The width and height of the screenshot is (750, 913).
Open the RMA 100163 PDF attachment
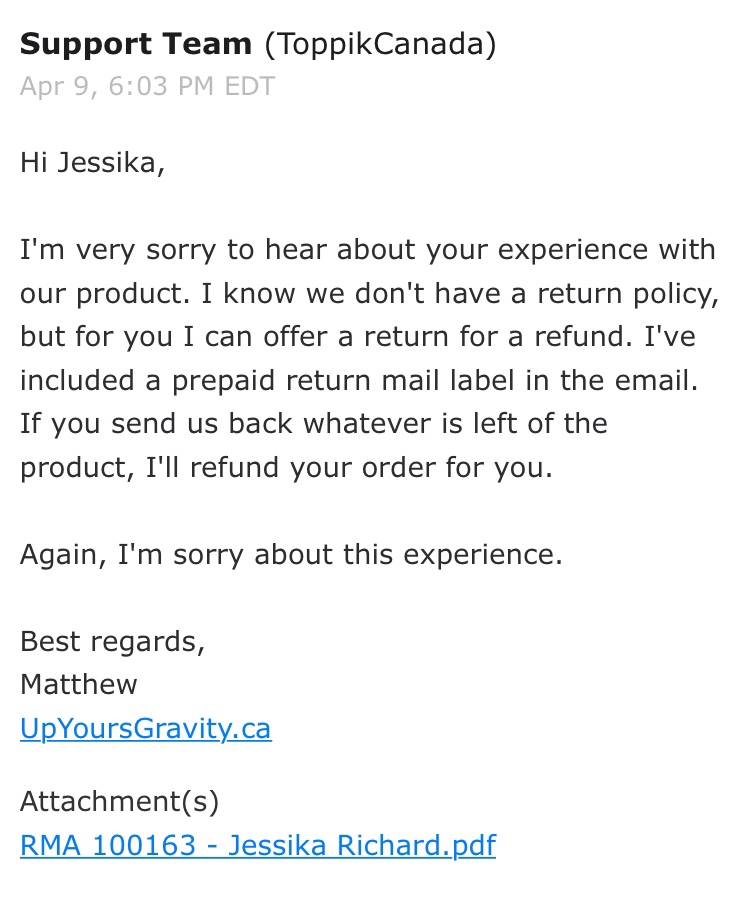tap(257, 845)
